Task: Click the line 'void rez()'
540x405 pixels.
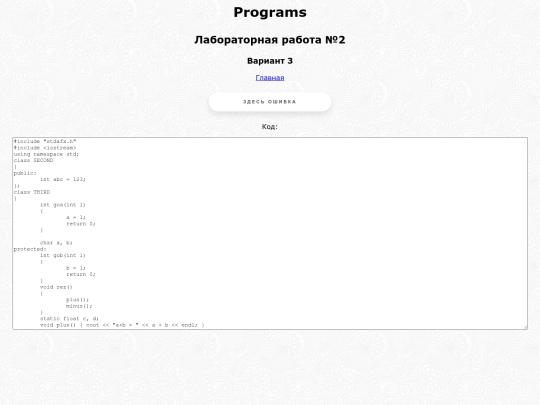Action: click(x=56, y=287)
